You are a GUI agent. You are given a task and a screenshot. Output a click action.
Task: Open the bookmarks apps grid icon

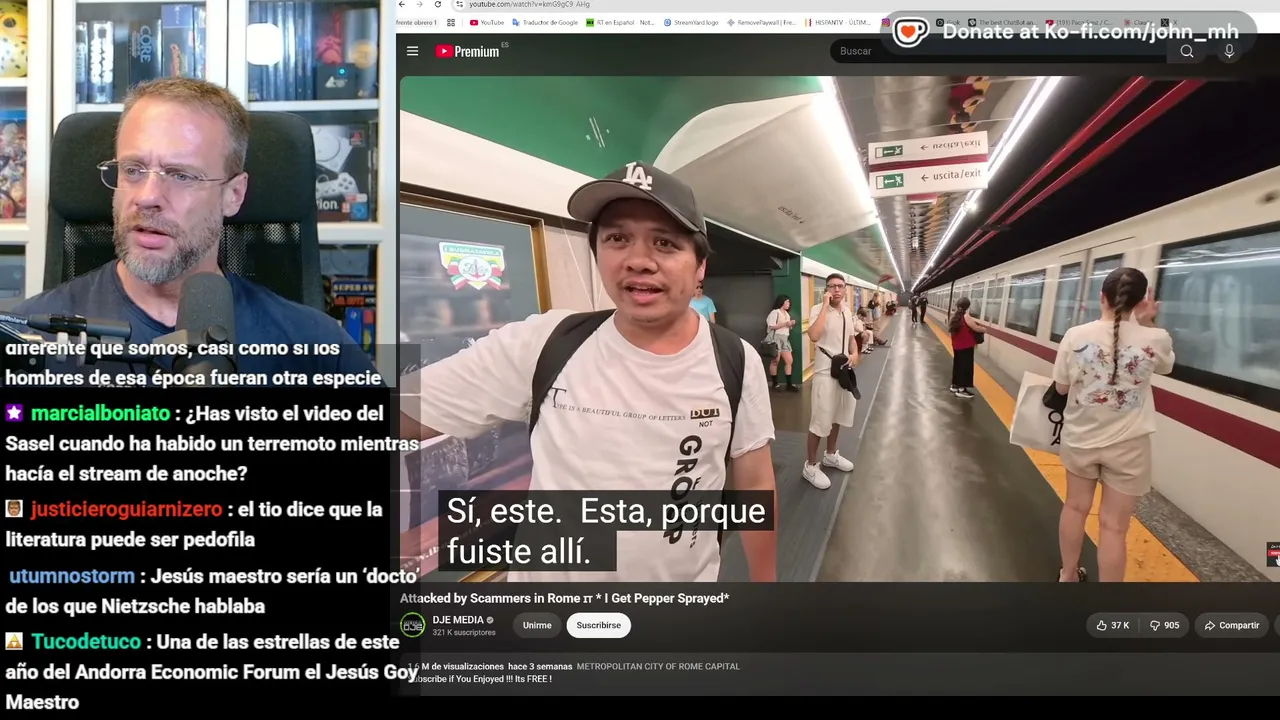(451, 22)
